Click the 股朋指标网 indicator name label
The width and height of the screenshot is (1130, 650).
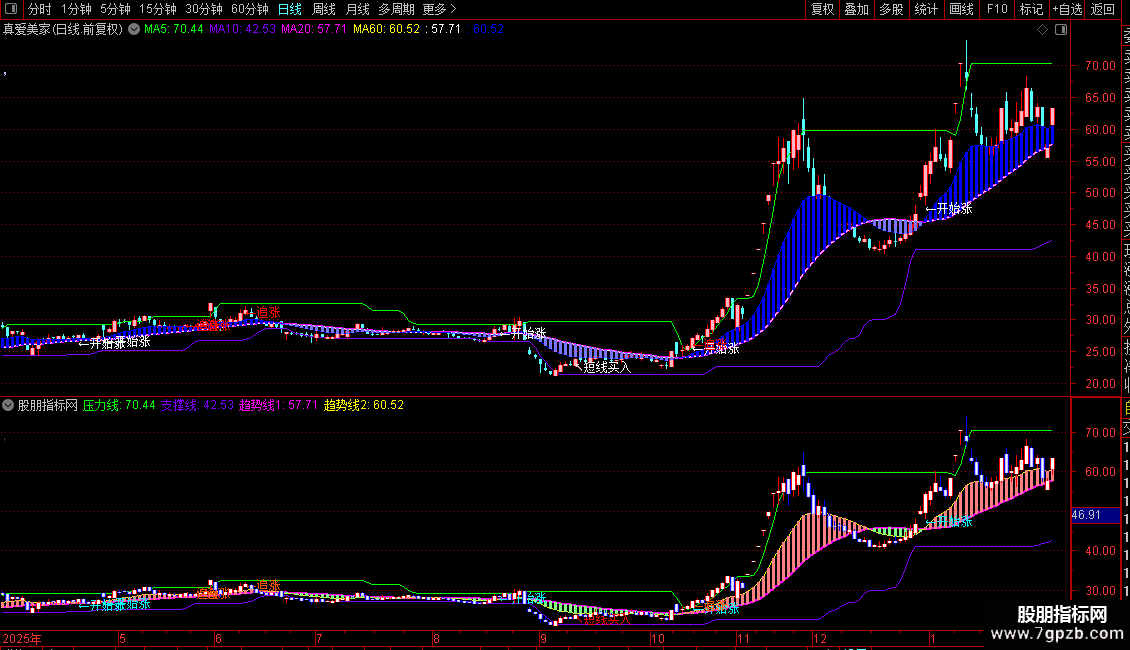tap(48, 405)
